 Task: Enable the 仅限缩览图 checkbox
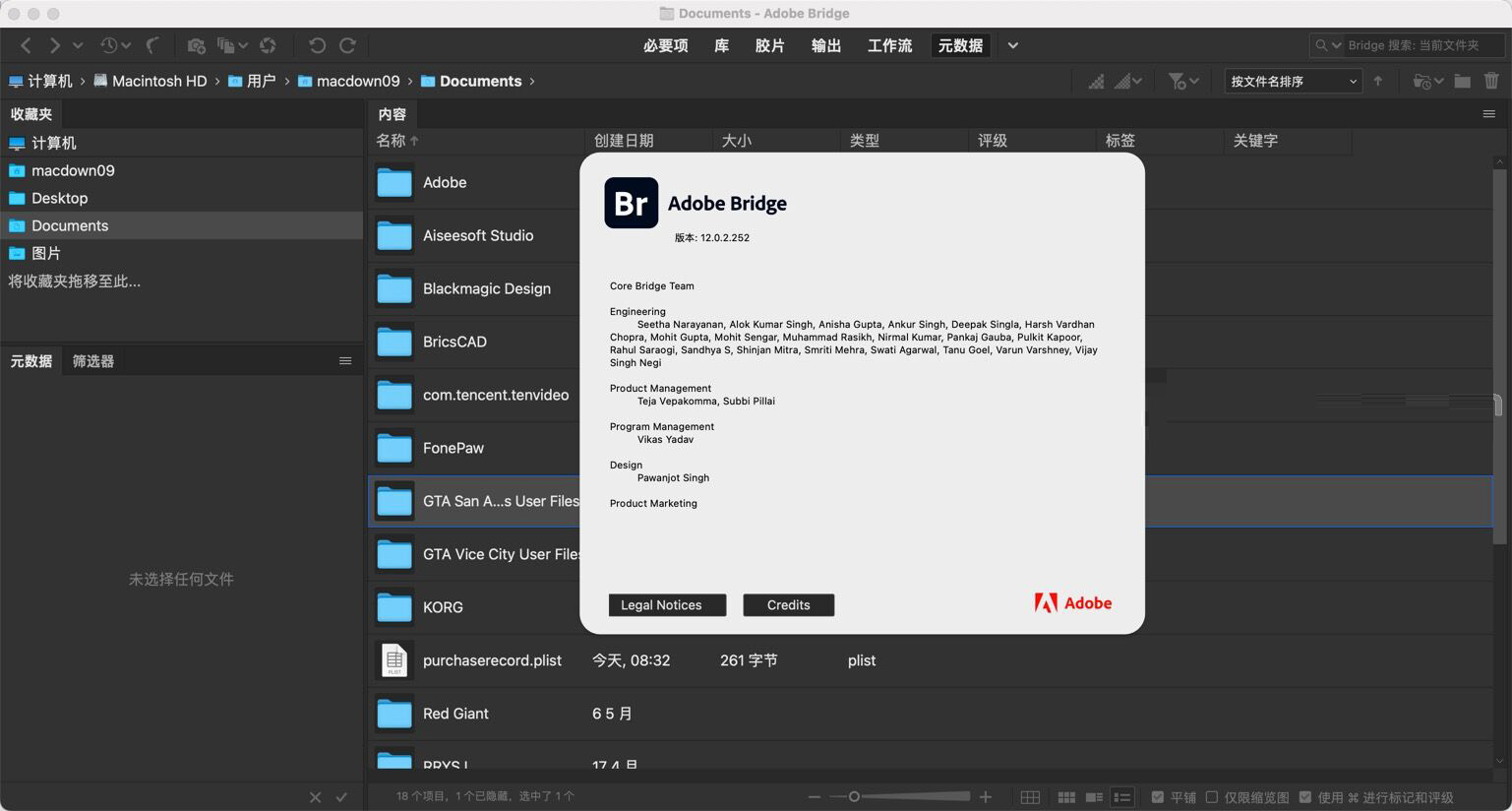tap(1212, 797)
